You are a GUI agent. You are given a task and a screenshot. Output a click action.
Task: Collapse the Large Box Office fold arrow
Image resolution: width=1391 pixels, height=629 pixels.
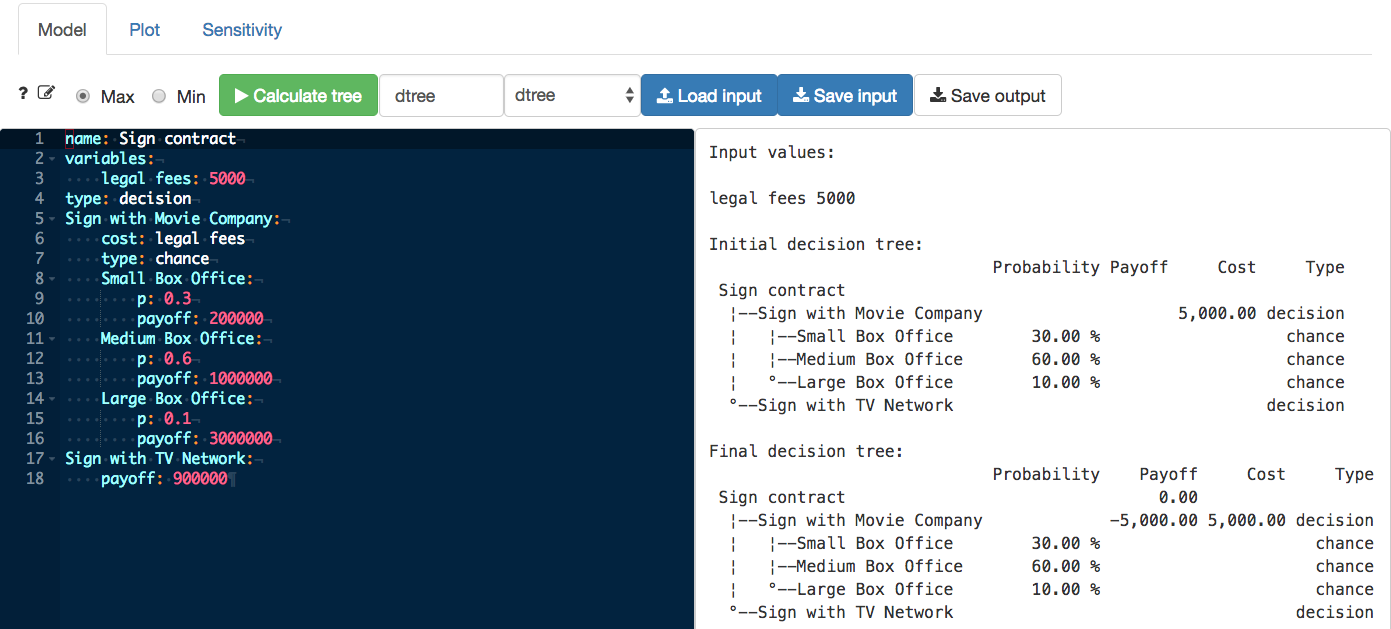(52, 399)
